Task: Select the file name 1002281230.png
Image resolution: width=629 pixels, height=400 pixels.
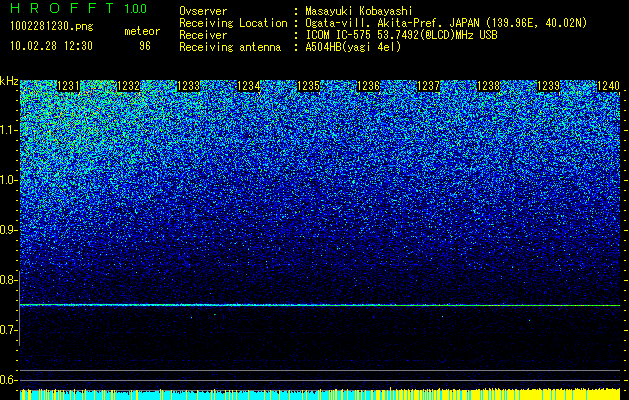Action: coord(52,27)
